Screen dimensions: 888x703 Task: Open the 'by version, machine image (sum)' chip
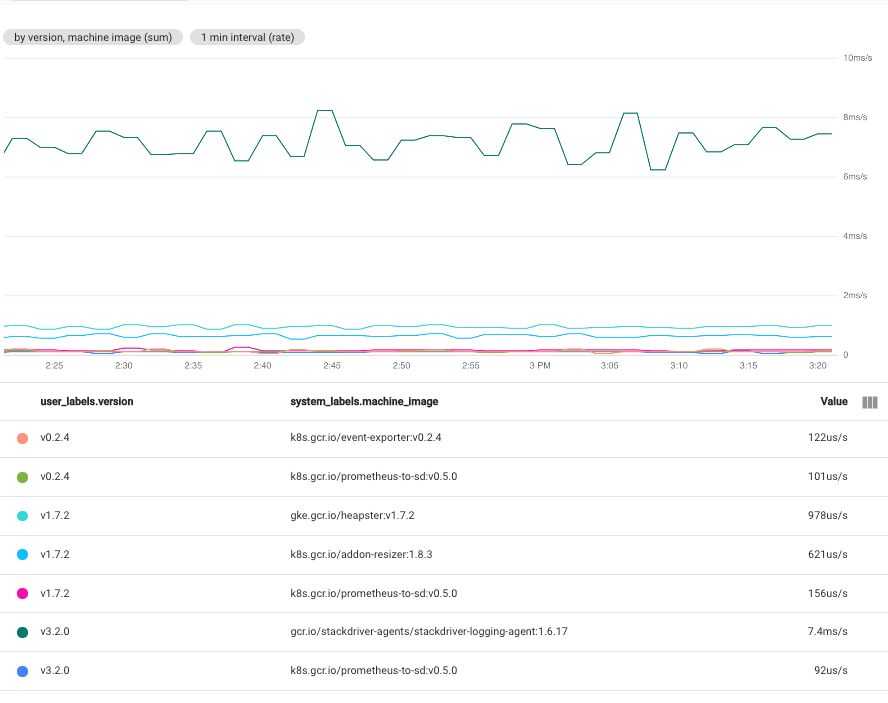coord(92,37)
